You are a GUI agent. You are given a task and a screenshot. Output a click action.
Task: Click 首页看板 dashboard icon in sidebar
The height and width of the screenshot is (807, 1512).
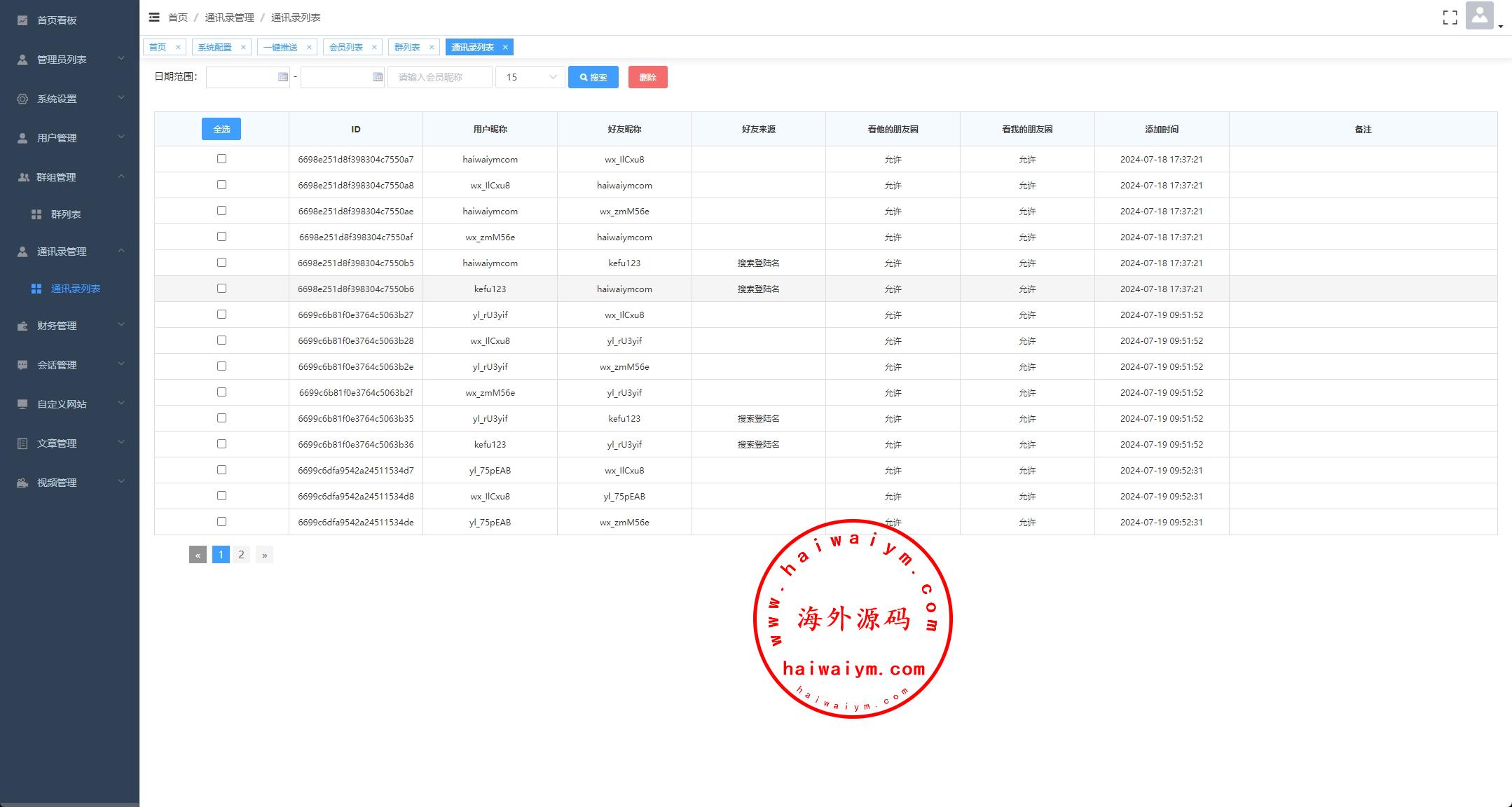point(22,20)
